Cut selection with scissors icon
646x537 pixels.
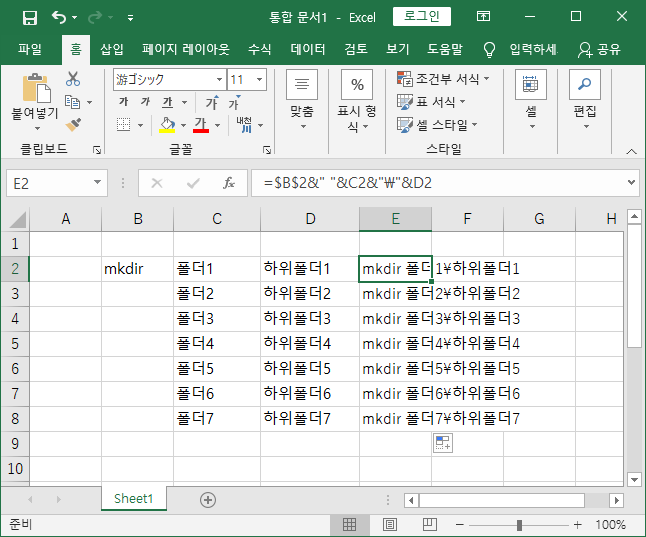[73, 79]
